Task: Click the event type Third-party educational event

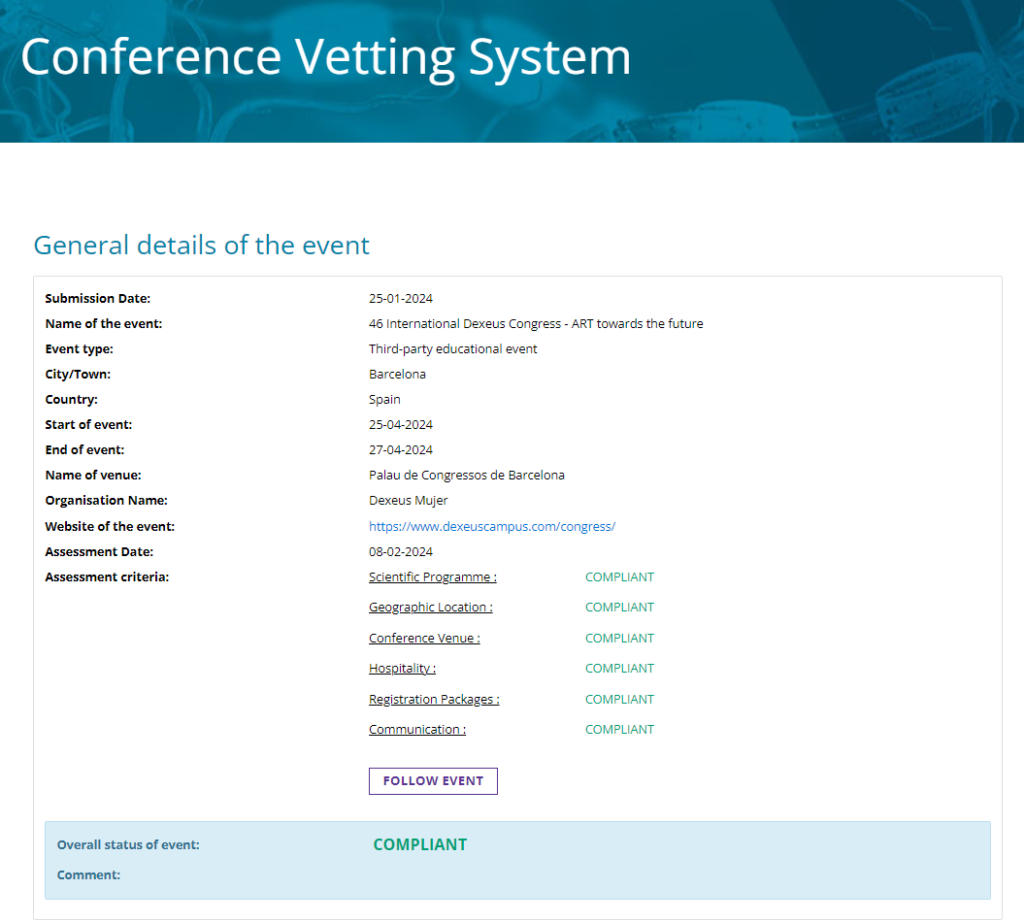Action: (x=453, y=349)
